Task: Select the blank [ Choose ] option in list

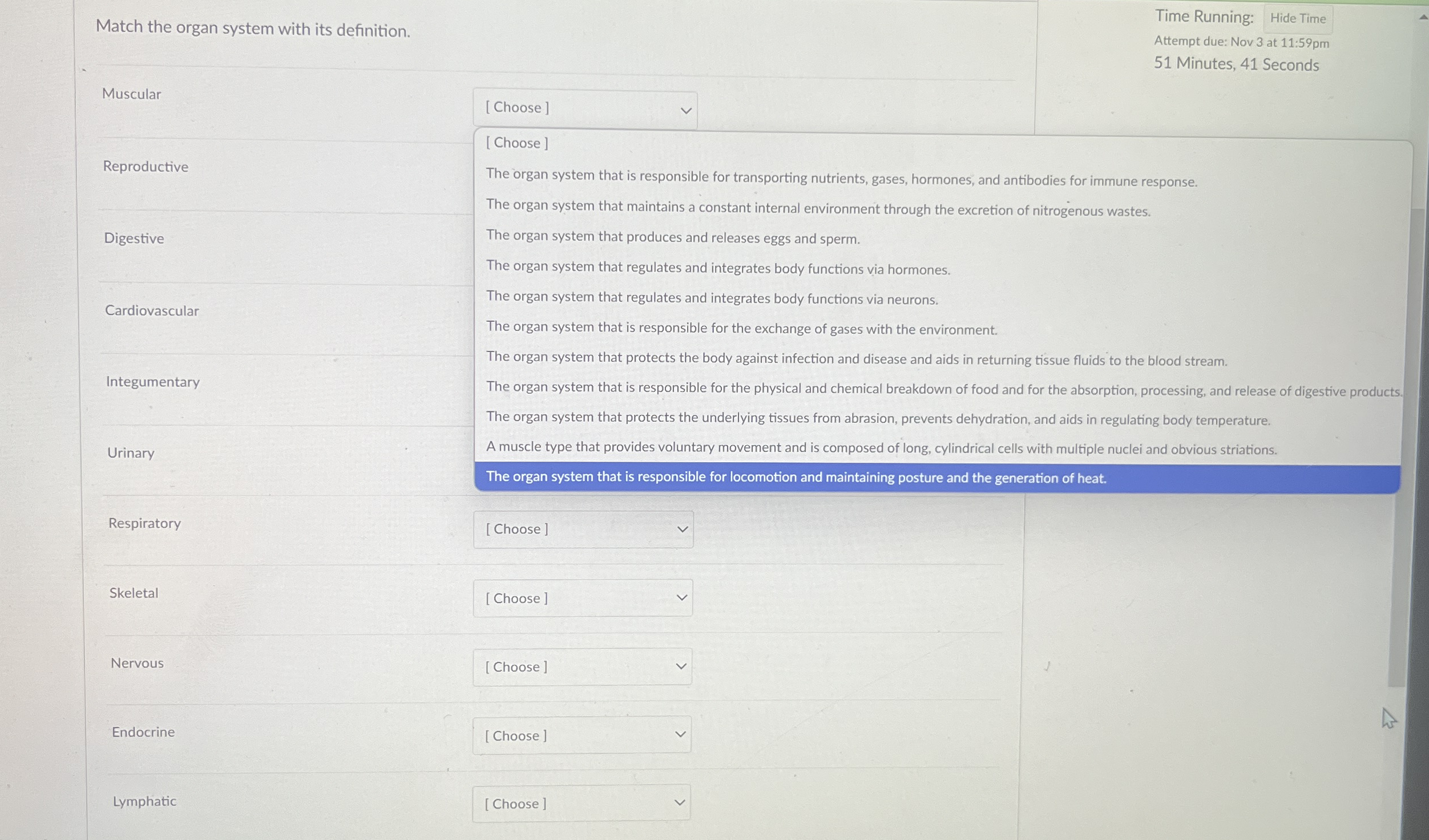Action: tap(517, 143)
